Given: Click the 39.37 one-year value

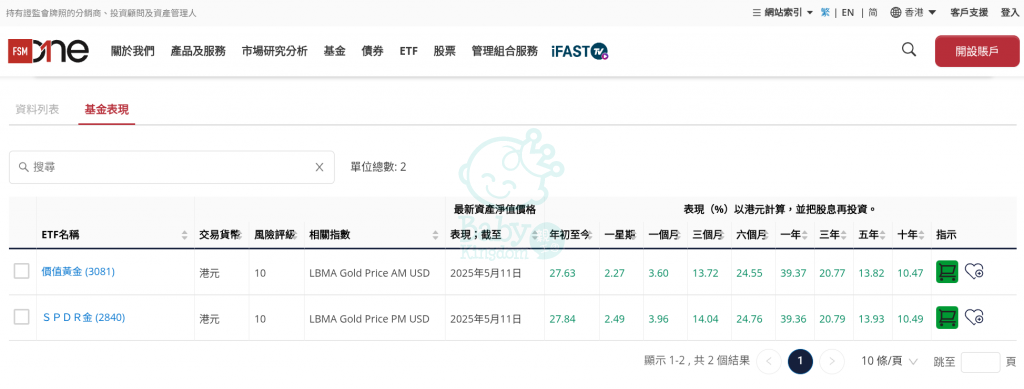Looking at the screenshot, I should click(793, 273).
